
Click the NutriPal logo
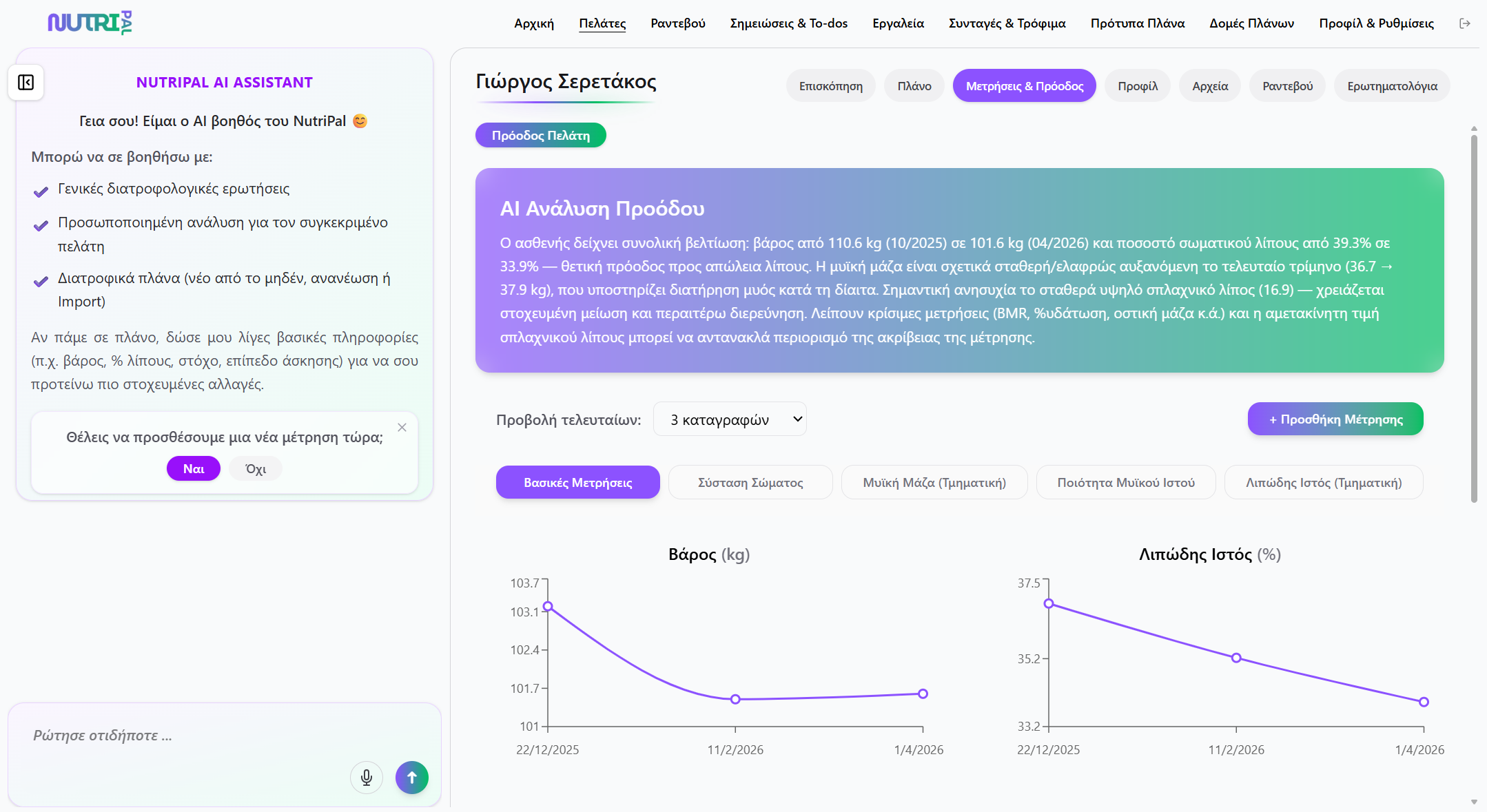tap(90, 23)
